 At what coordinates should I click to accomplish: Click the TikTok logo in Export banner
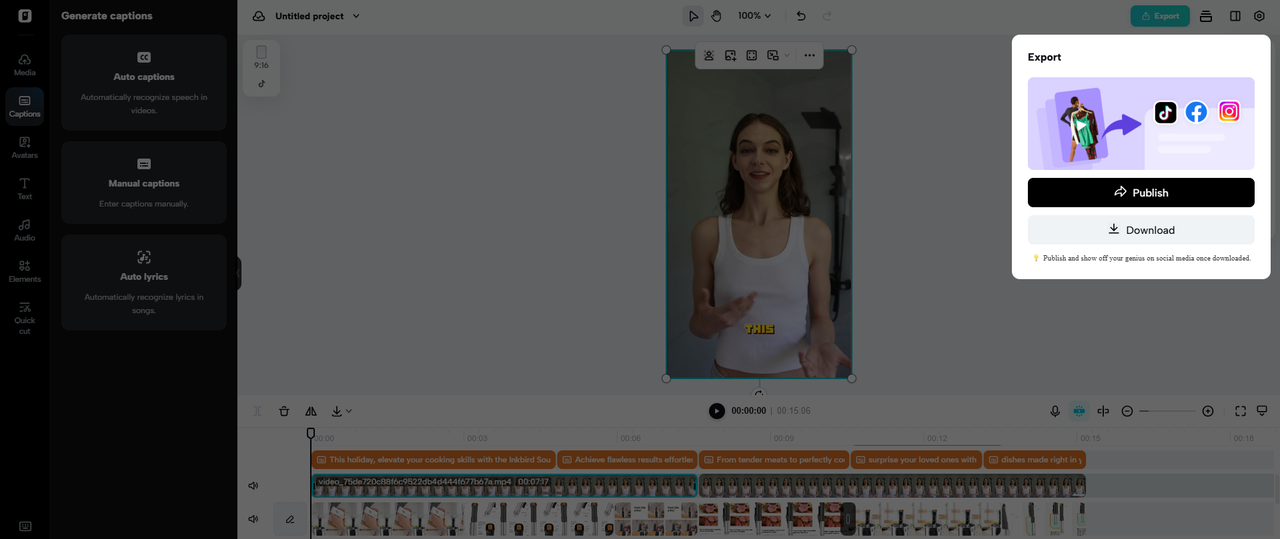point(1165,112)
